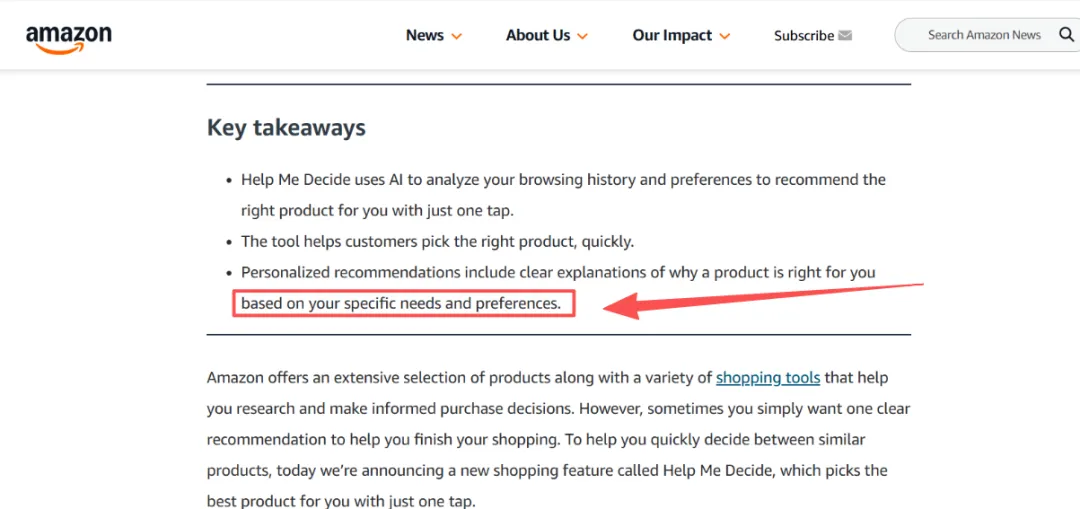The height and width of the screenshot is (509, 1080).
Task: Select the Our Impact menu label
Action: (x=672, y=35)
